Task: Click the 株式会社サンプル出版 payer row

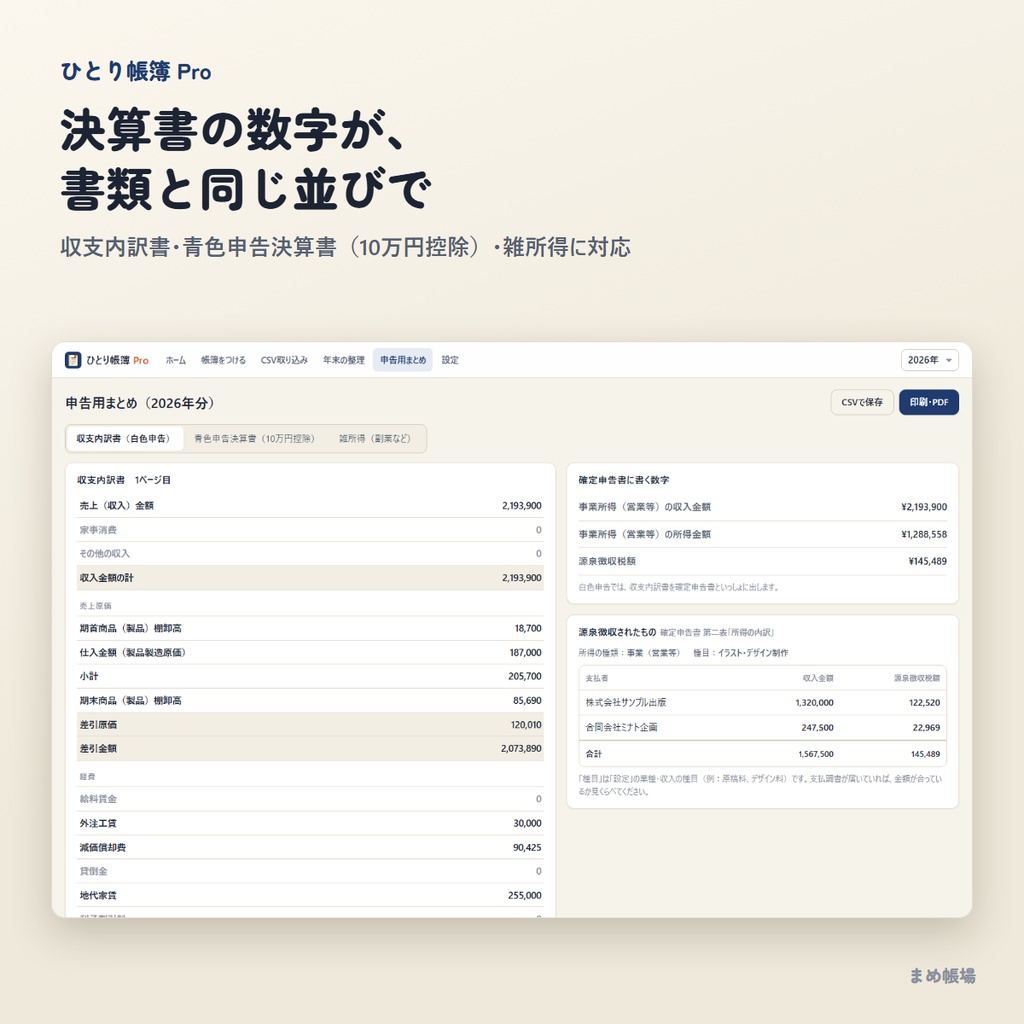Action: (x=762, y=703)
